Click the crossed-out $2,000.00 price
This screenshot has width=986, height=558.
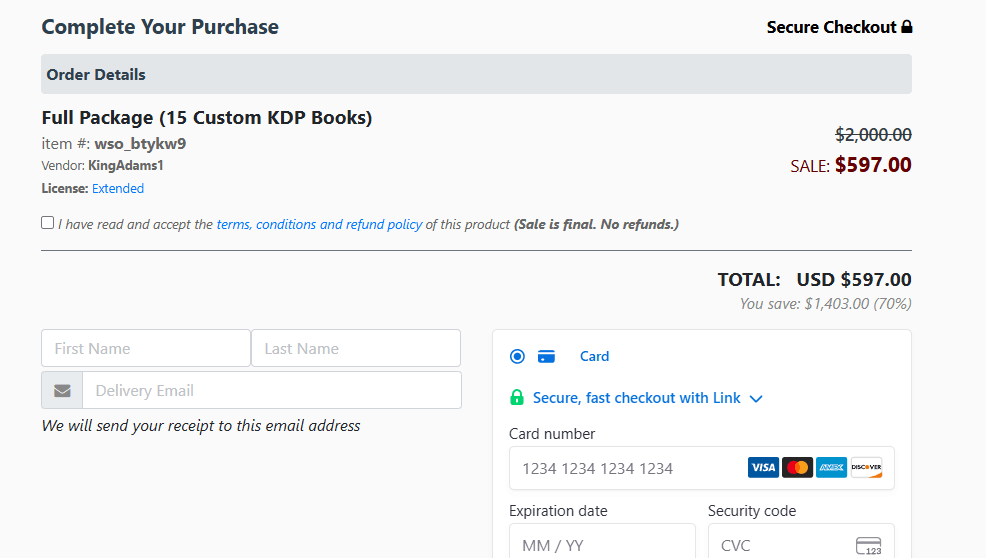(873, 135)
